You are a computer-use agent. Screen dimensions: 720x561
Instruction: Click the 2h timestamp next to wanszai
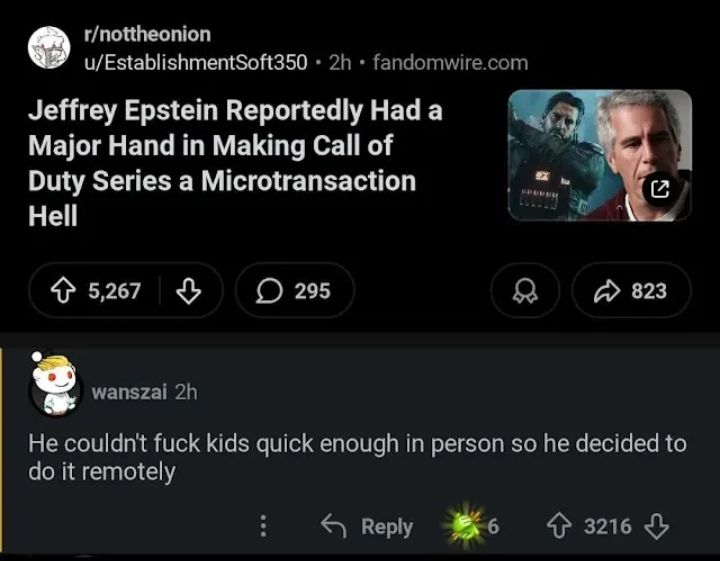(x=186, y=392)
